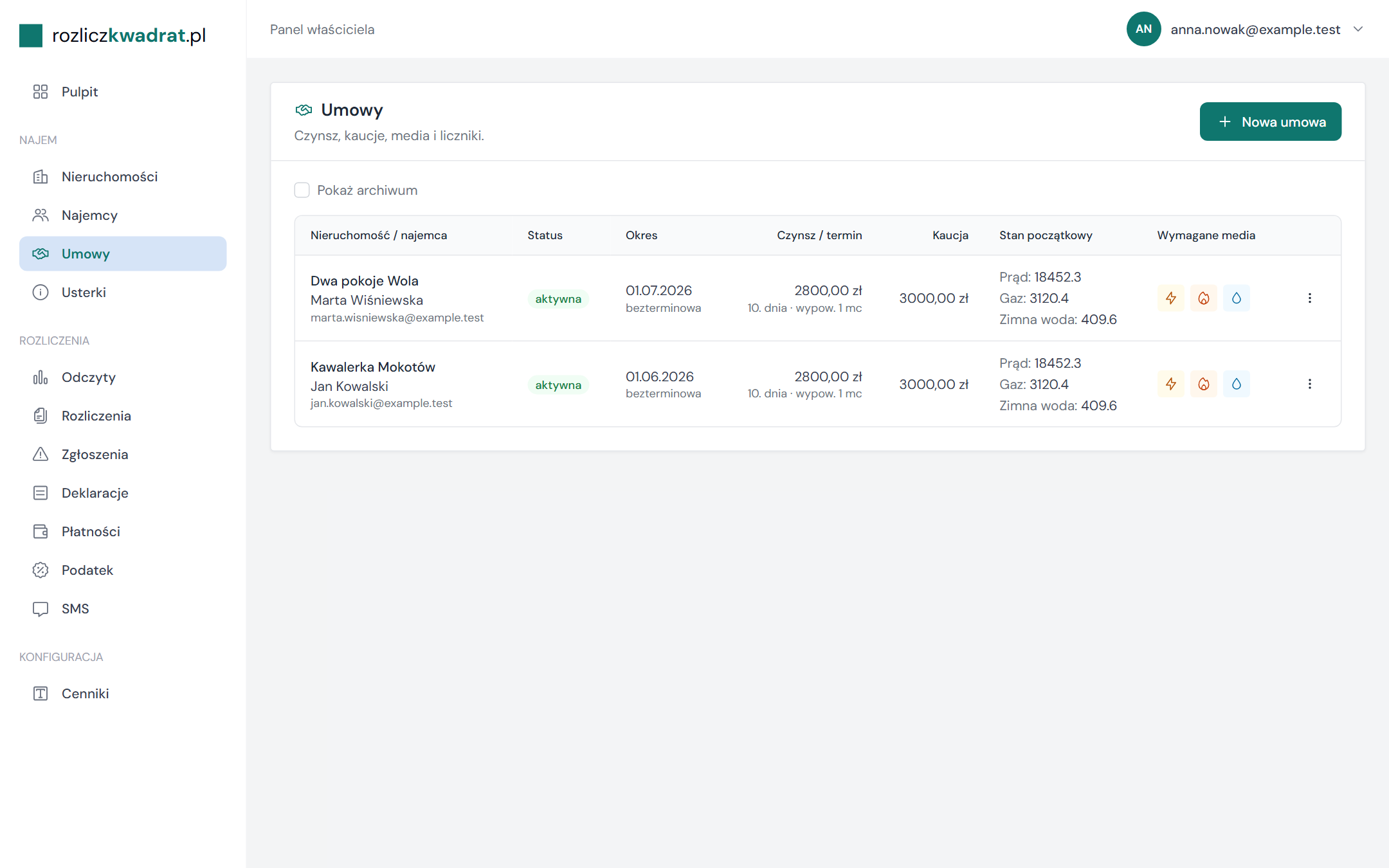Click the Wymagane media column header
Image resolution: width=1389 pixels, height=868 pixels.
[x=1206, y=235]
